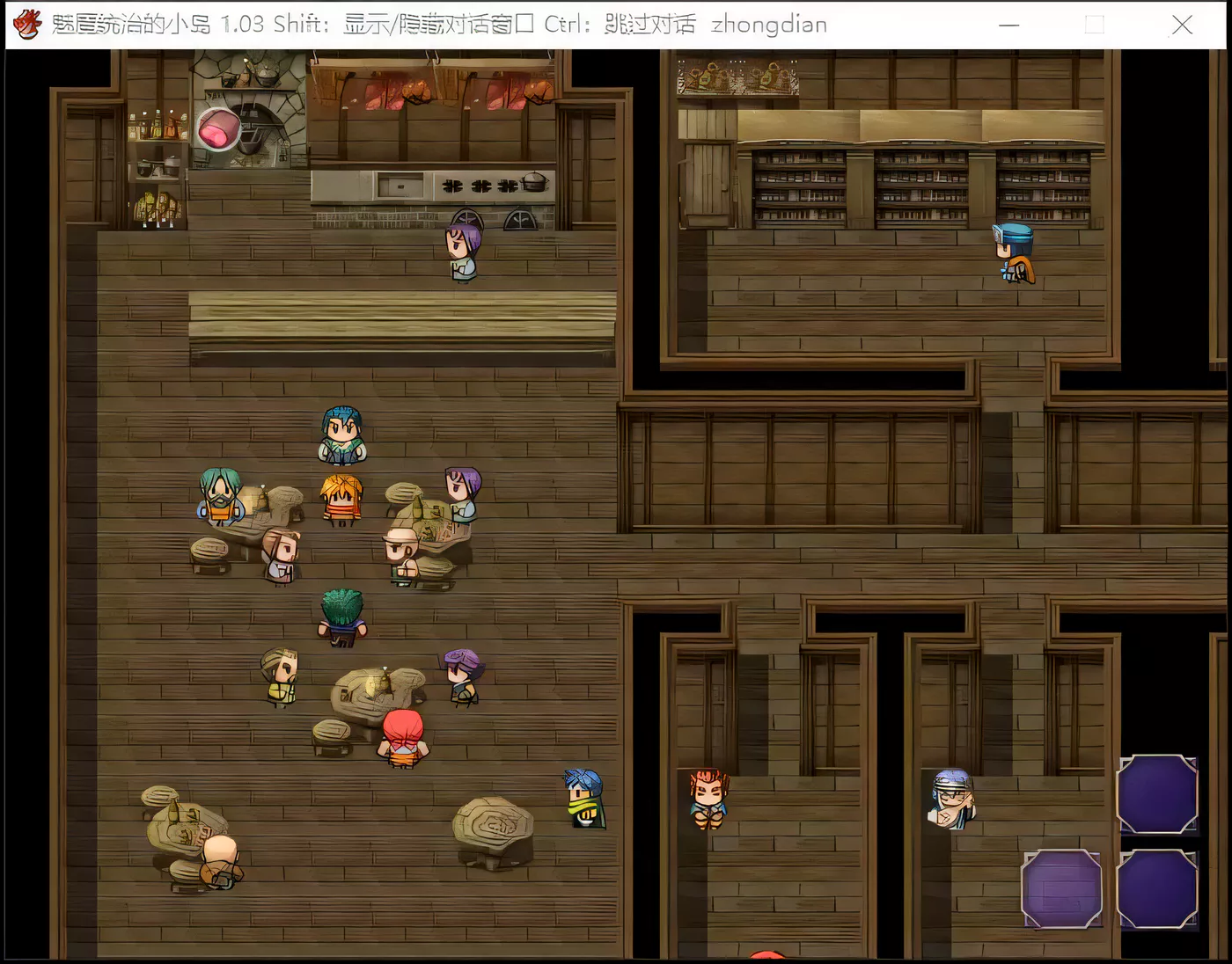Talk to the blue-haired character with yellow scarf
1232x964 pixels.
(x=584, y=799)
